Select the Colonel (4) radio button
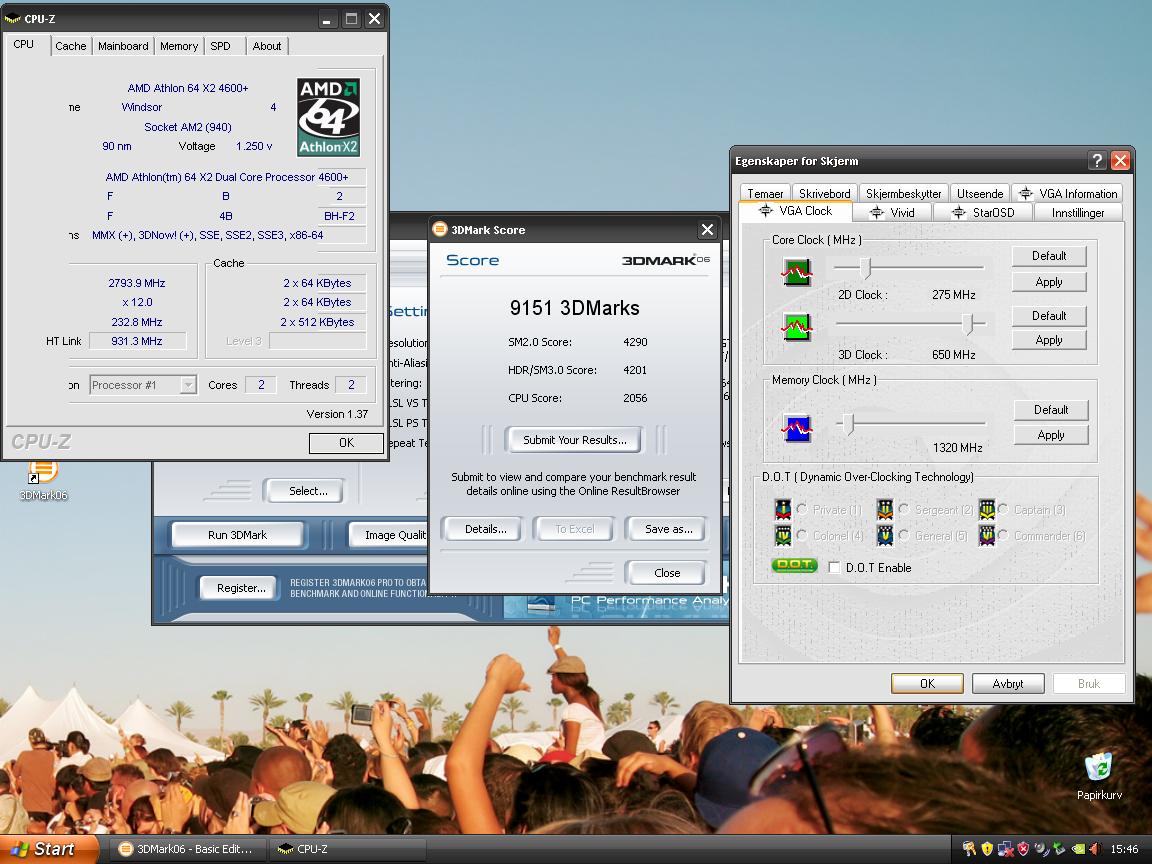 click(802, 535)
